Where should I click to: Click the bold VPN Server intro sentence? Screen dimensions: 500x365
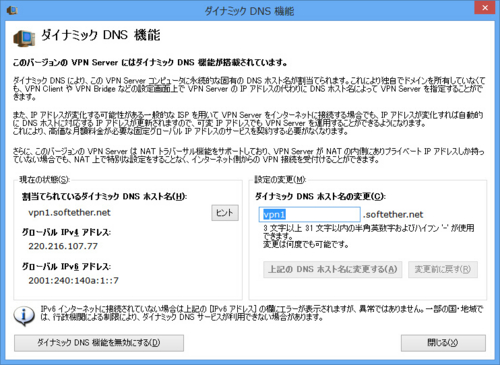(x=150, y=62)
